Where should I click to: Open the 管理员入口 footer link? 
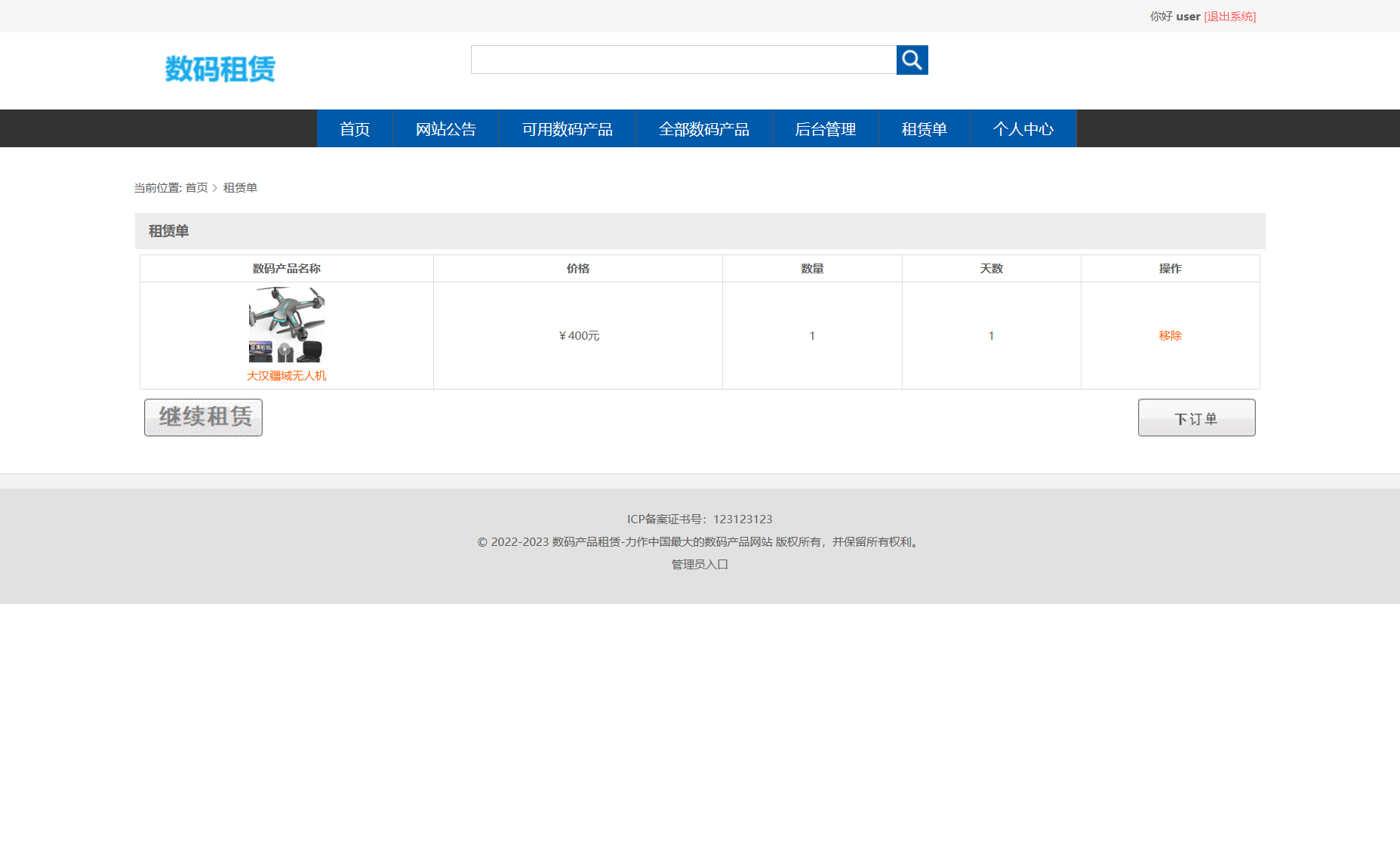700,564
